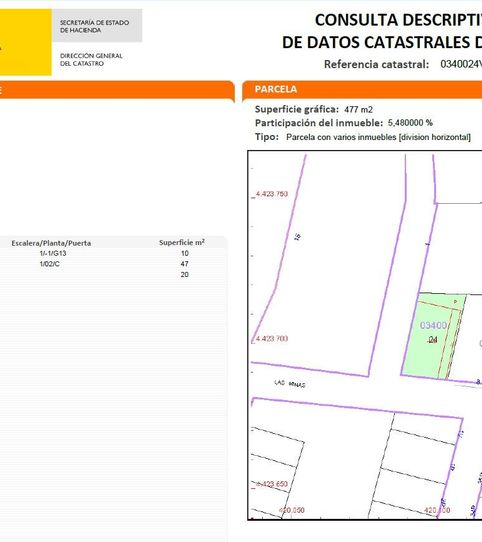Click the 'Superficie m²' column header
The image size is (482, 542).
click(x=182, y=243)
